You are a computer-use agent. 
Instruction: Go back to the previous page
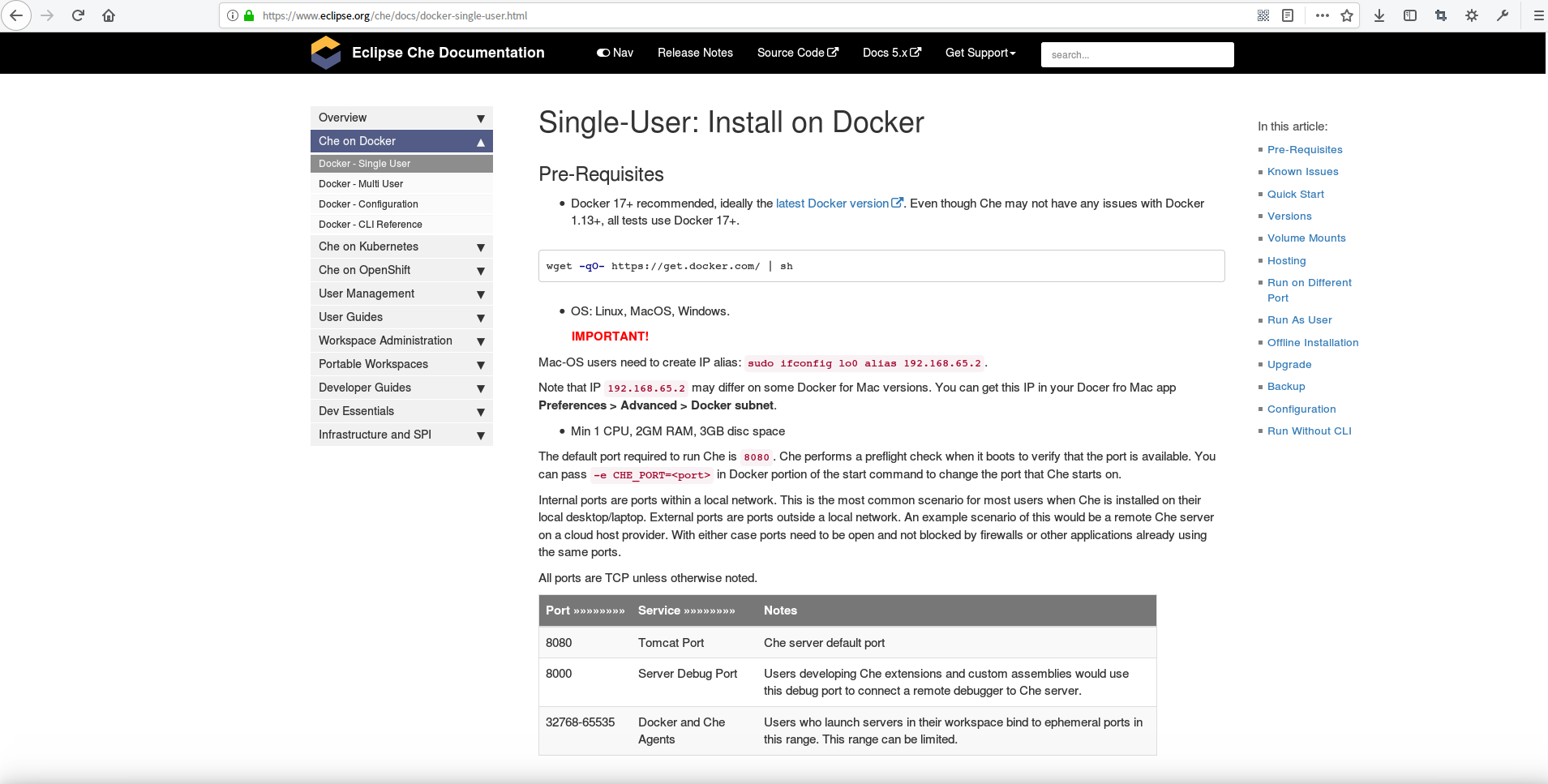(x=16, y=15)
